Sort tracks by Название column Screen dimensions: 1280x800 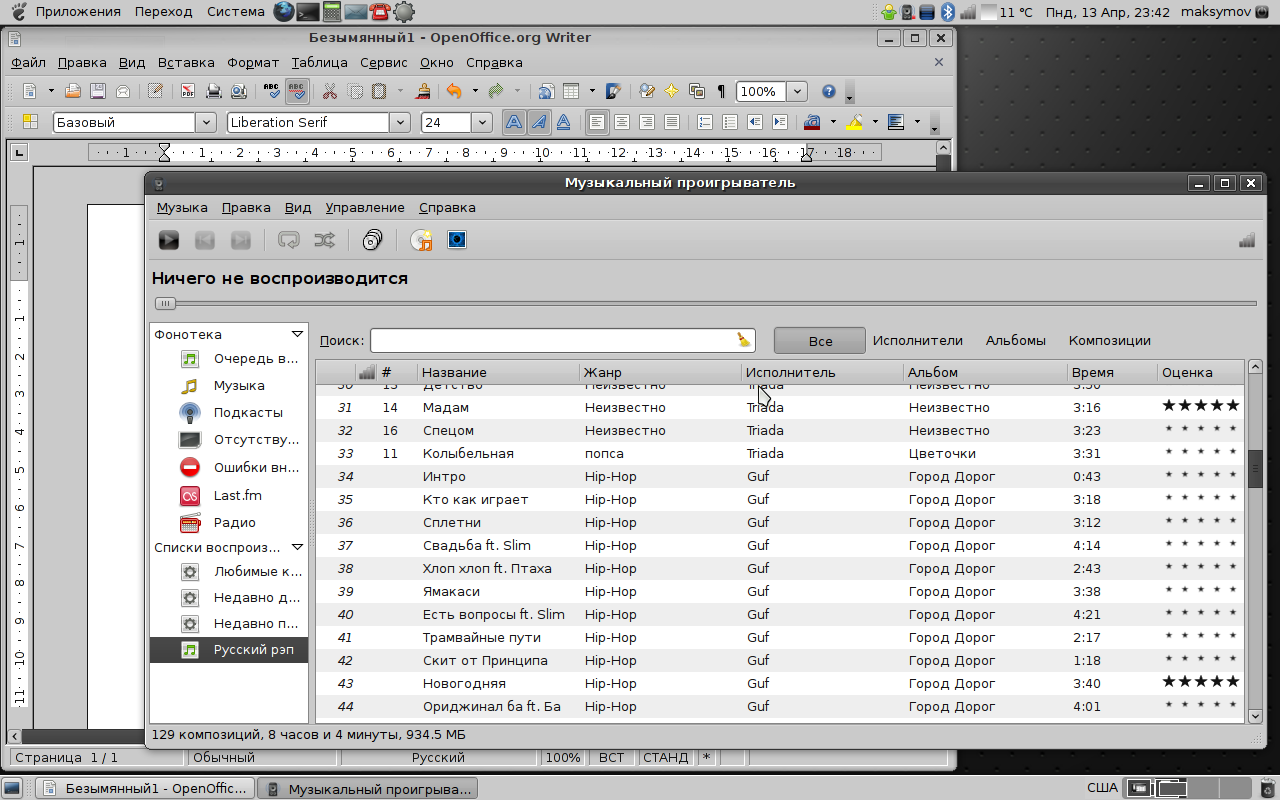tap(498, 373)
